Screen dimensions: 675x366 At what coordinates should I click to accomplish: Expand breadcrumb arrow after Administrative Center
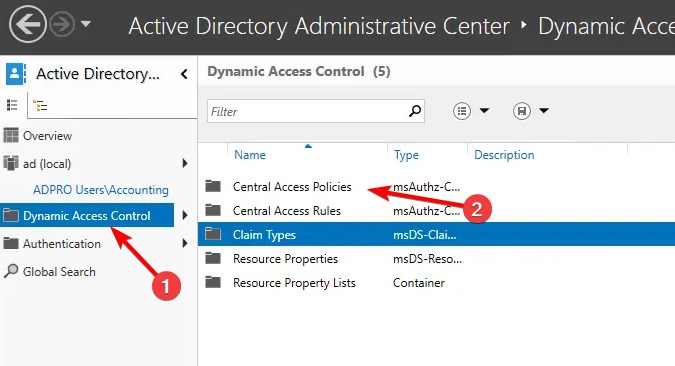click(x=523, y=25)
